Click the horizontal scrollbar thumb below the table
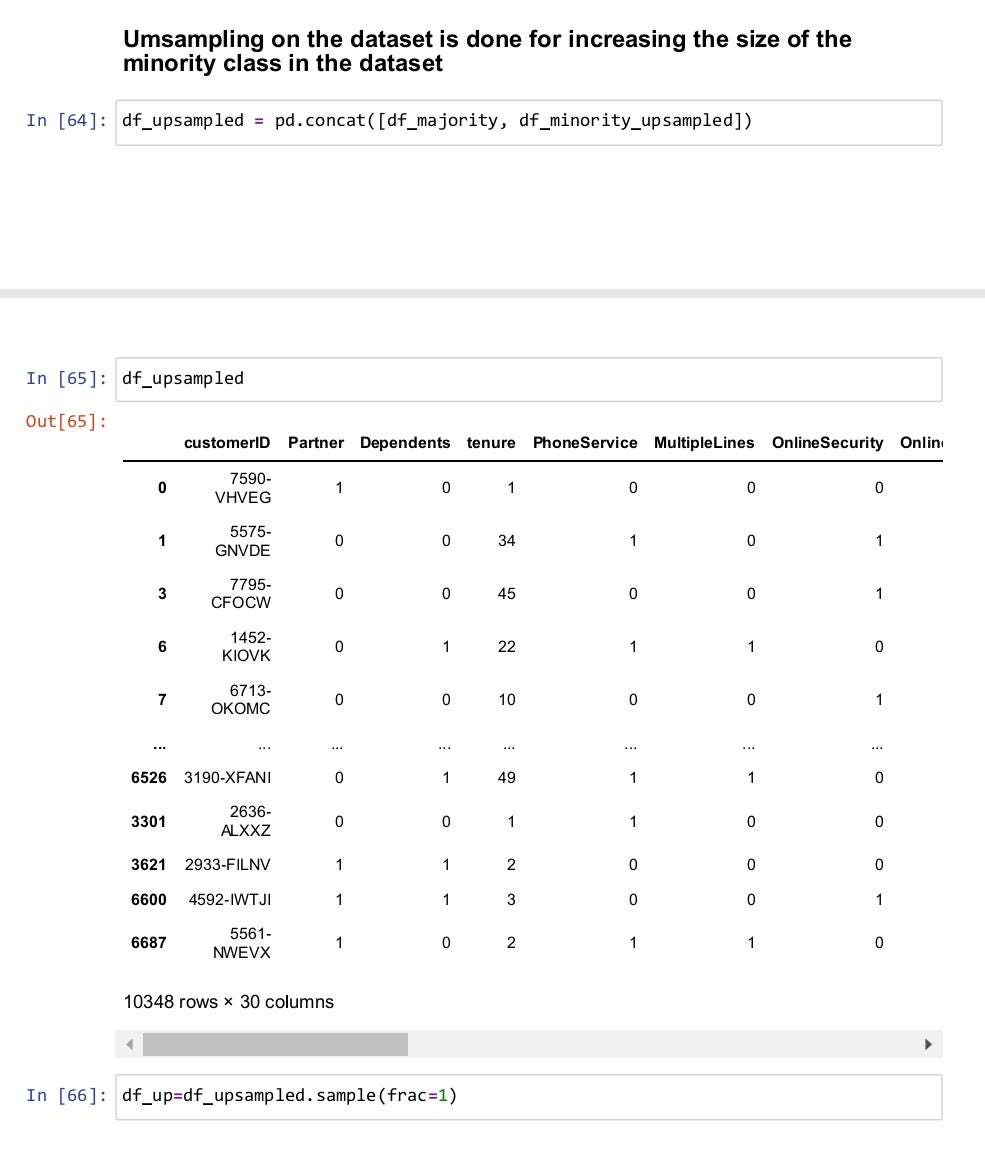The image size is (985, 1167). [x=276, y=1044]
